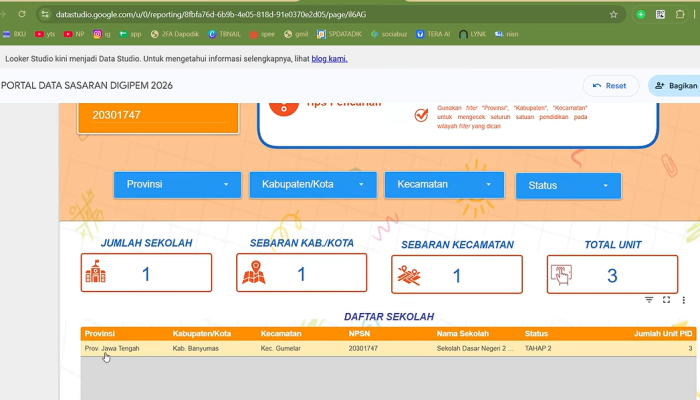Expand the Provinsi filter dropdown
Screen dimensions: 700x400
click(177, 184)
